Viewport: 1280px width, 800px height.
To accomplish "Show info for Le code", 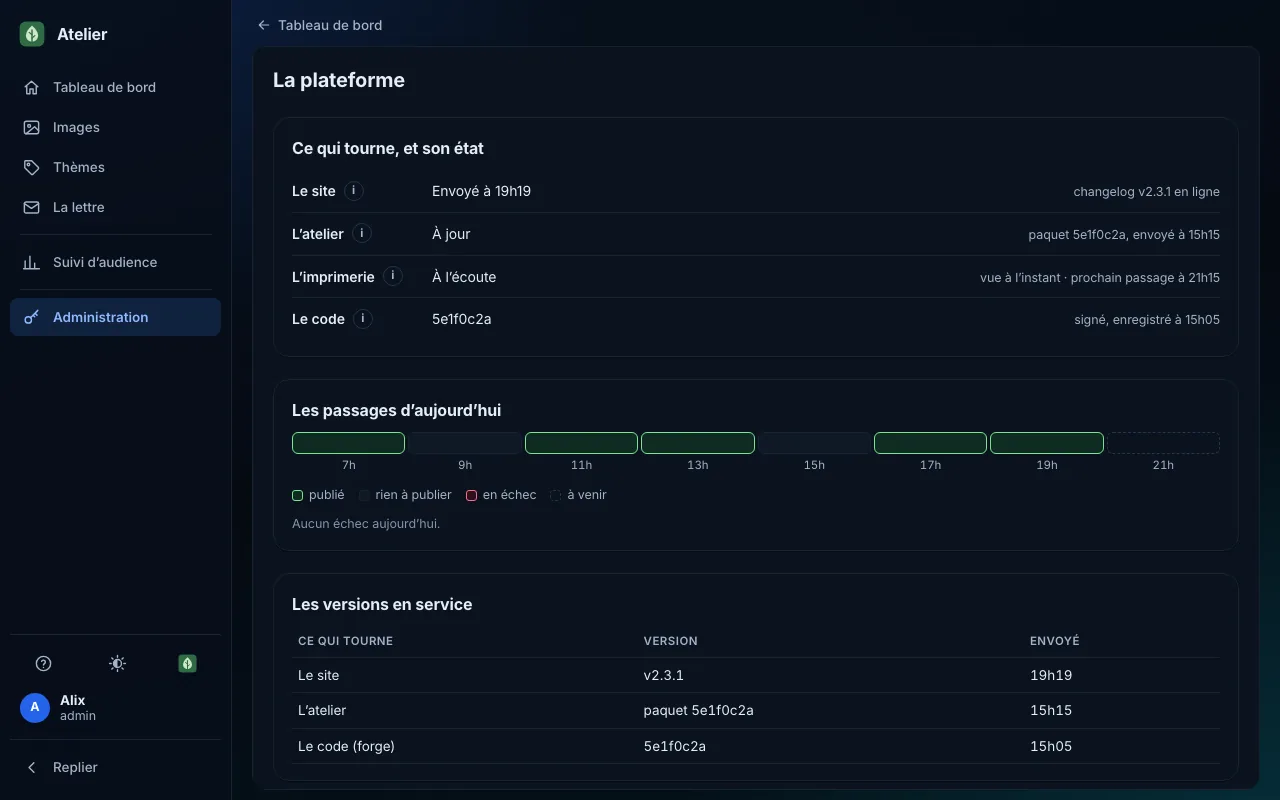I will 363,319.
